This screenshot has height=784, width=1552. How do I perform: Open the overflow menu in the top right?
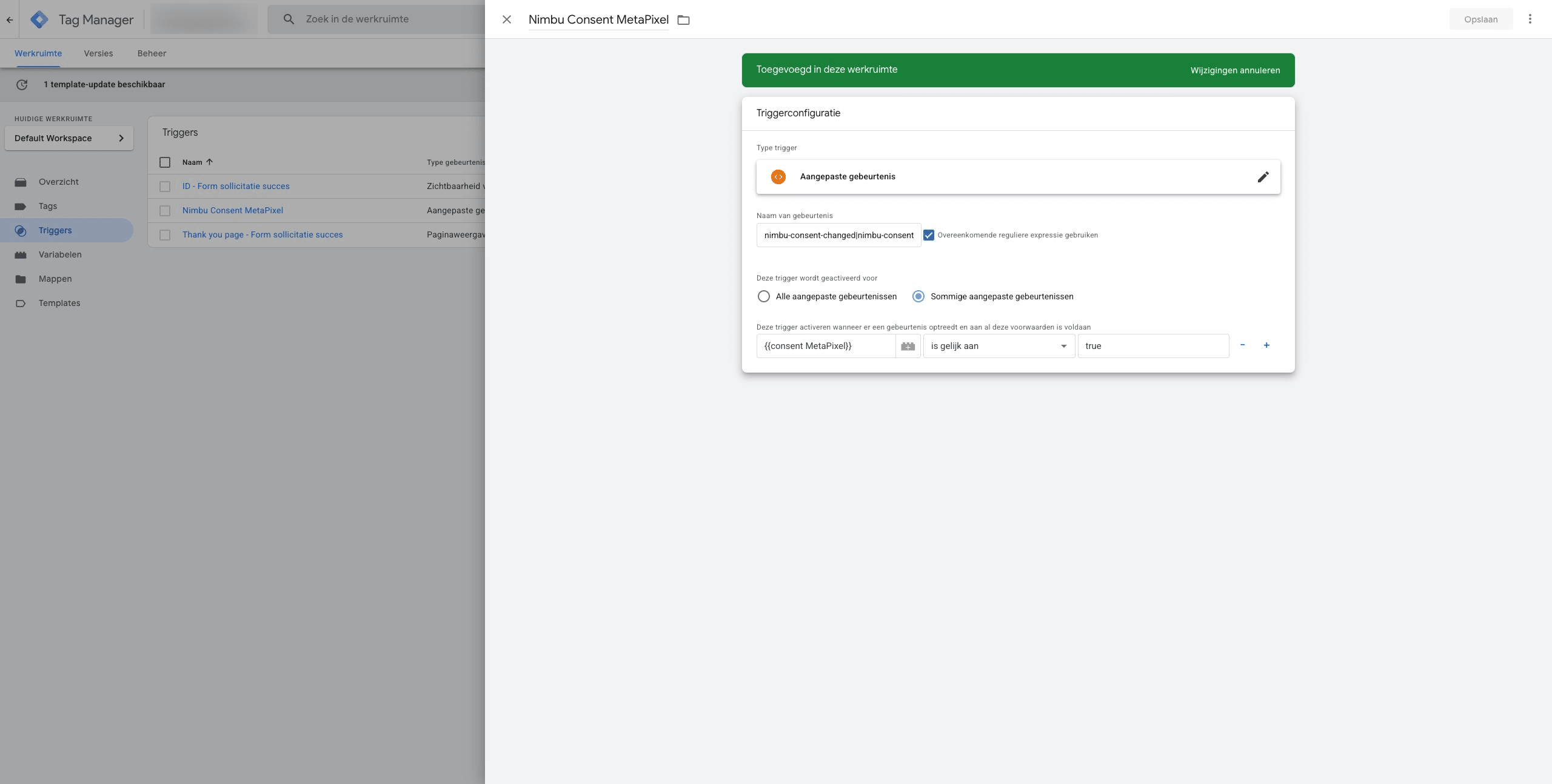1530,19
